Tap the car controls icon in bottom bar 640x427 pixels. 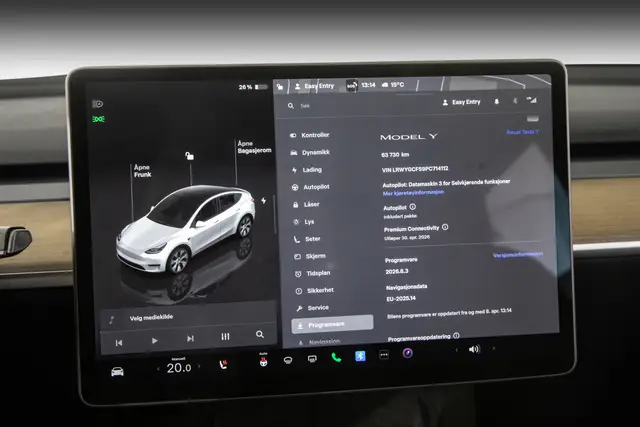pyautogui.click(x=117, y=372)
